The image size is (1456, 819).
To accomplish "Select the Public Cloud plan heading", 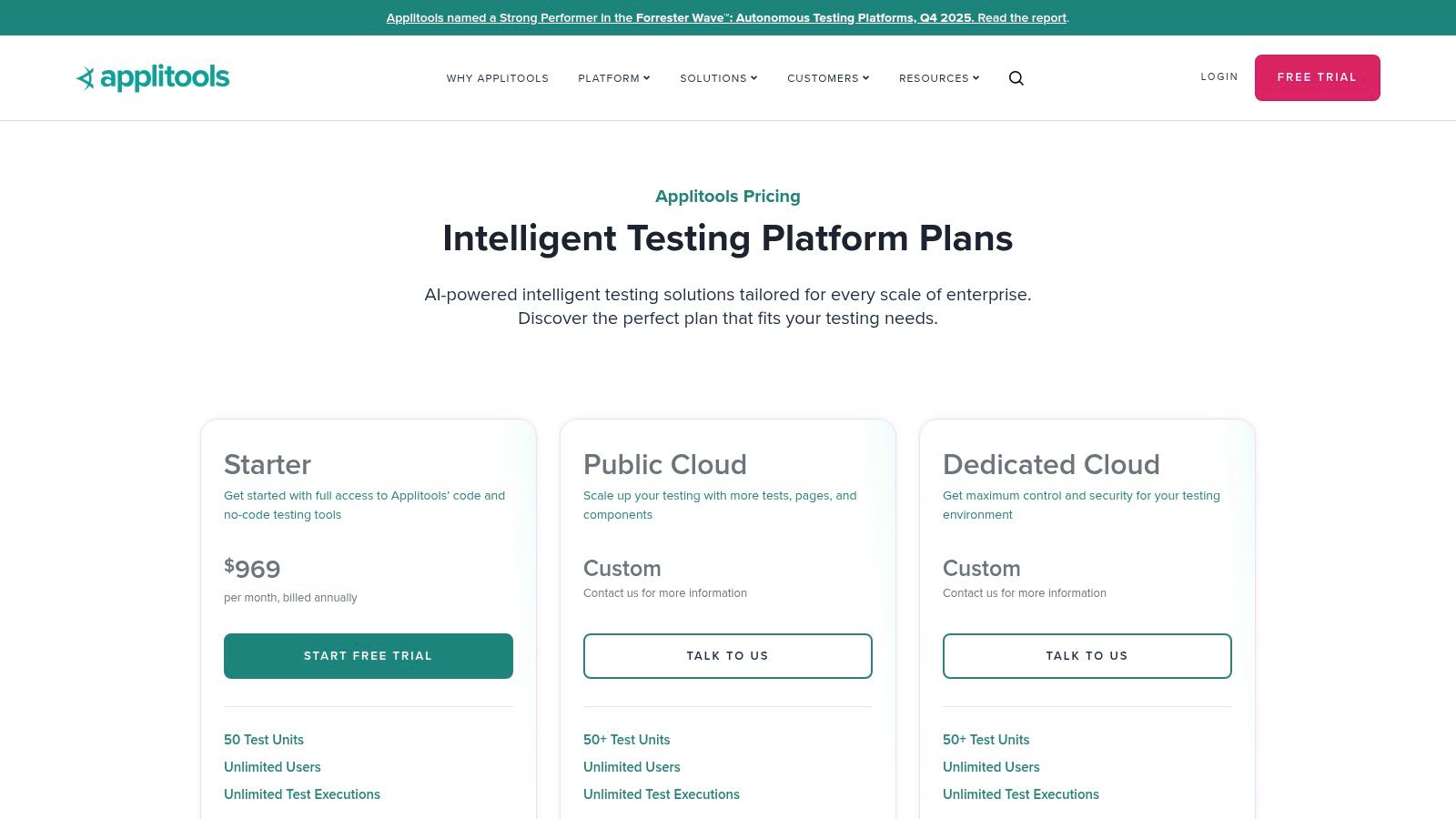I will pos(665,465).
